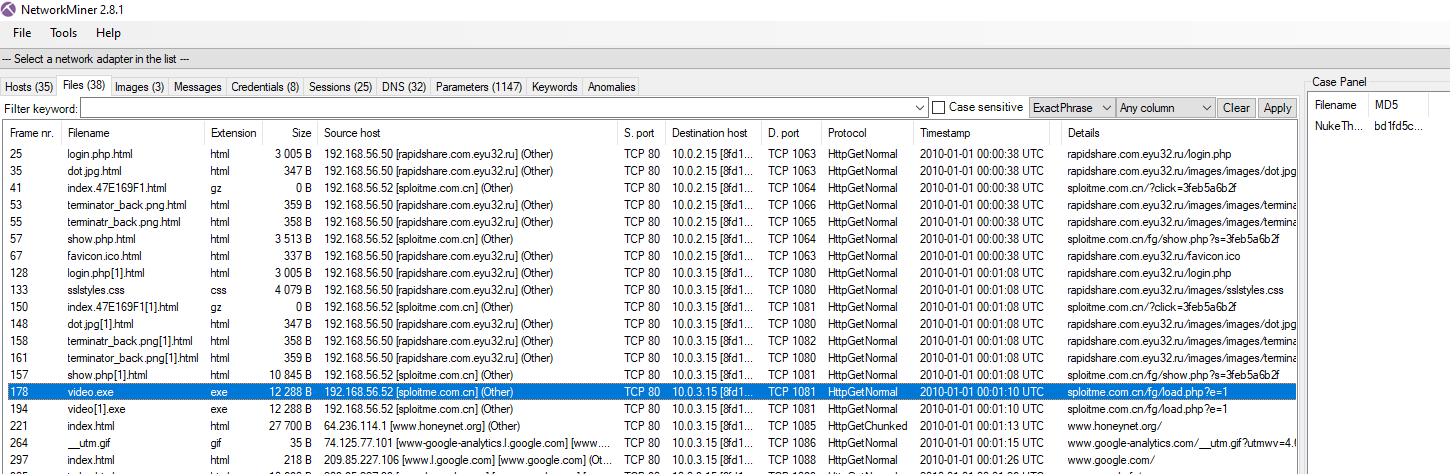The height and width of the screenshot is (474, 1450).
Task: Click the NetworkMiner app icon in title bar
Action: 9,9
